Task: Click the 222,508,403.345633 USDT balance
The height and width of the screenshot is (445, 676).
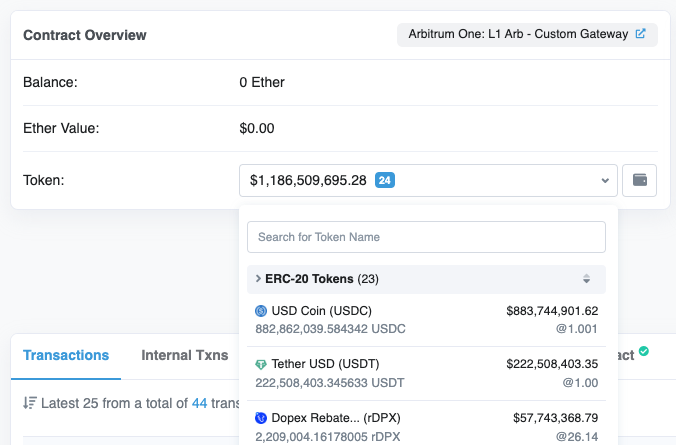Action: tap(330, 383)
